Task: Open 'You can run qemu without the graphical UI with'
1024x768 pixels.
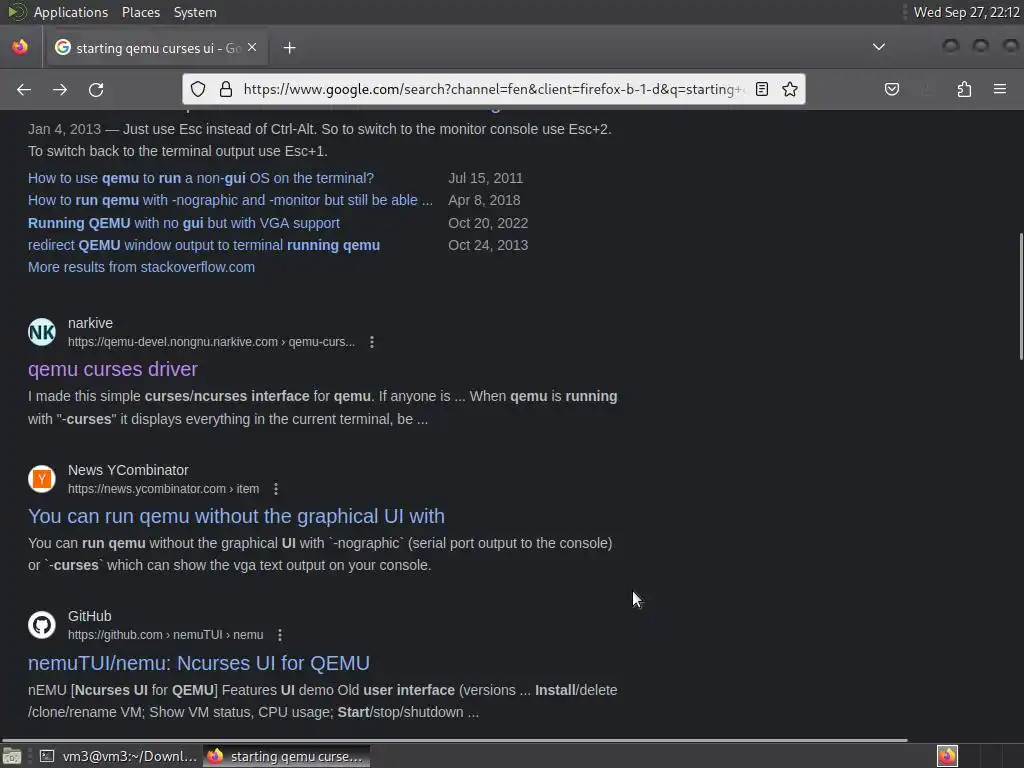Action: (236, 516)
